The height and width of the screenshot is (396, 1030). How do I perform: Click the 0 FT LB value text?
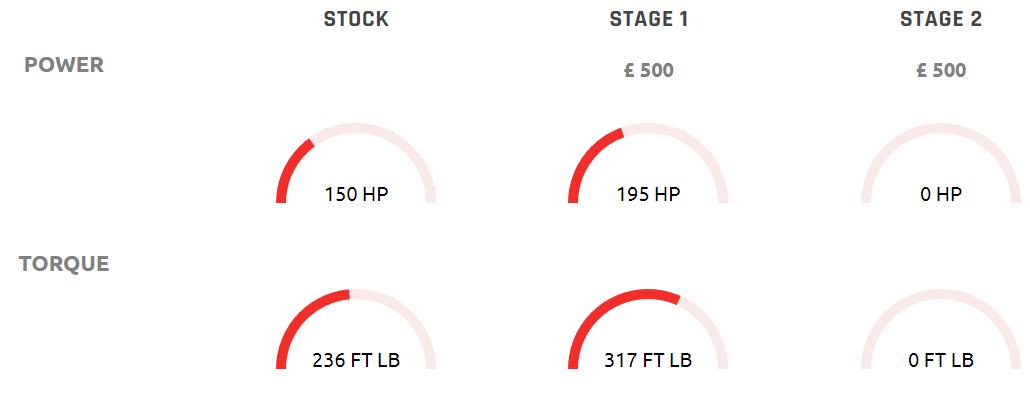click(941, 360)
